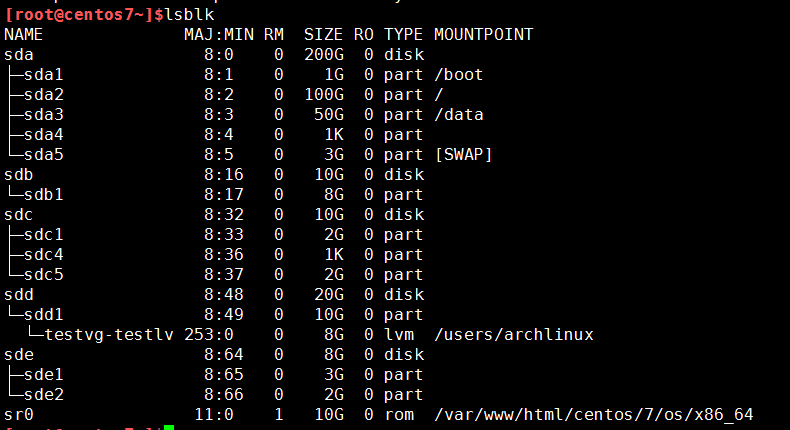Select the sdc4 partition entry
This screenshot has width=790, height=430.
click(x=43, y=255)
